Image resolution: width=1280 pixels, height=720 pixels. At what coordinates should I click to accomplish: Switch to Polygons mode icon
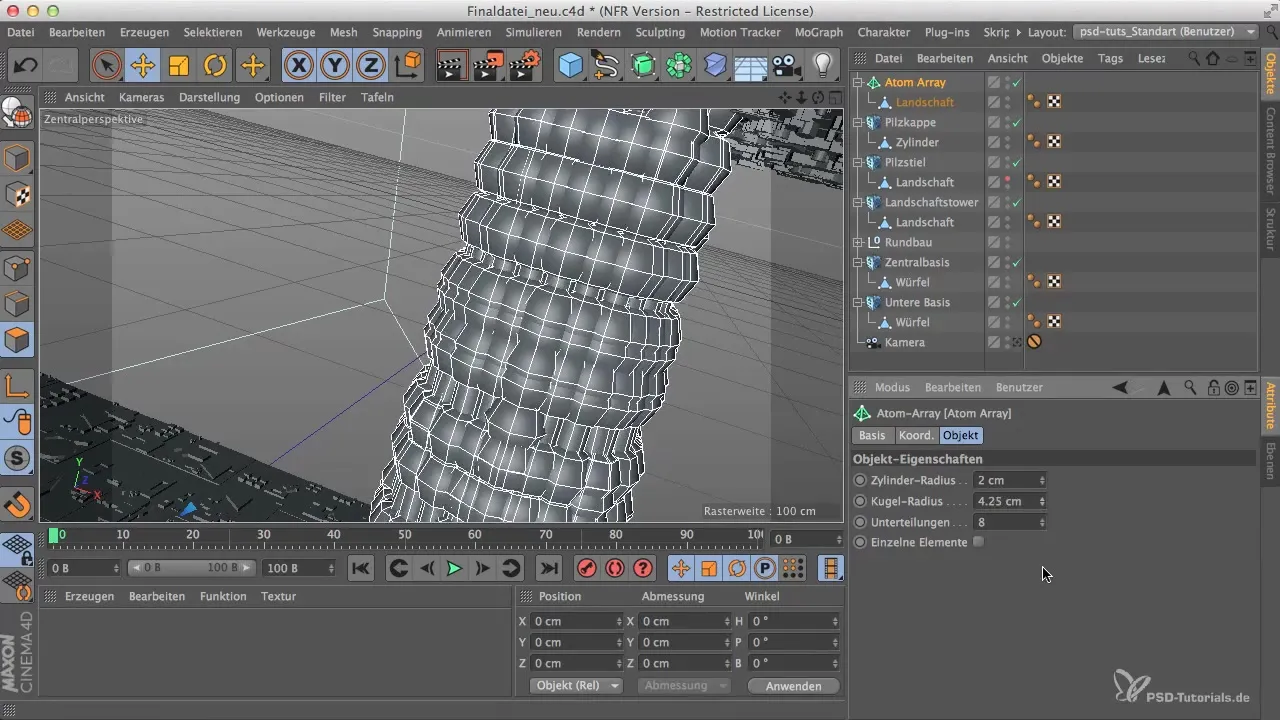click(19, 341)
